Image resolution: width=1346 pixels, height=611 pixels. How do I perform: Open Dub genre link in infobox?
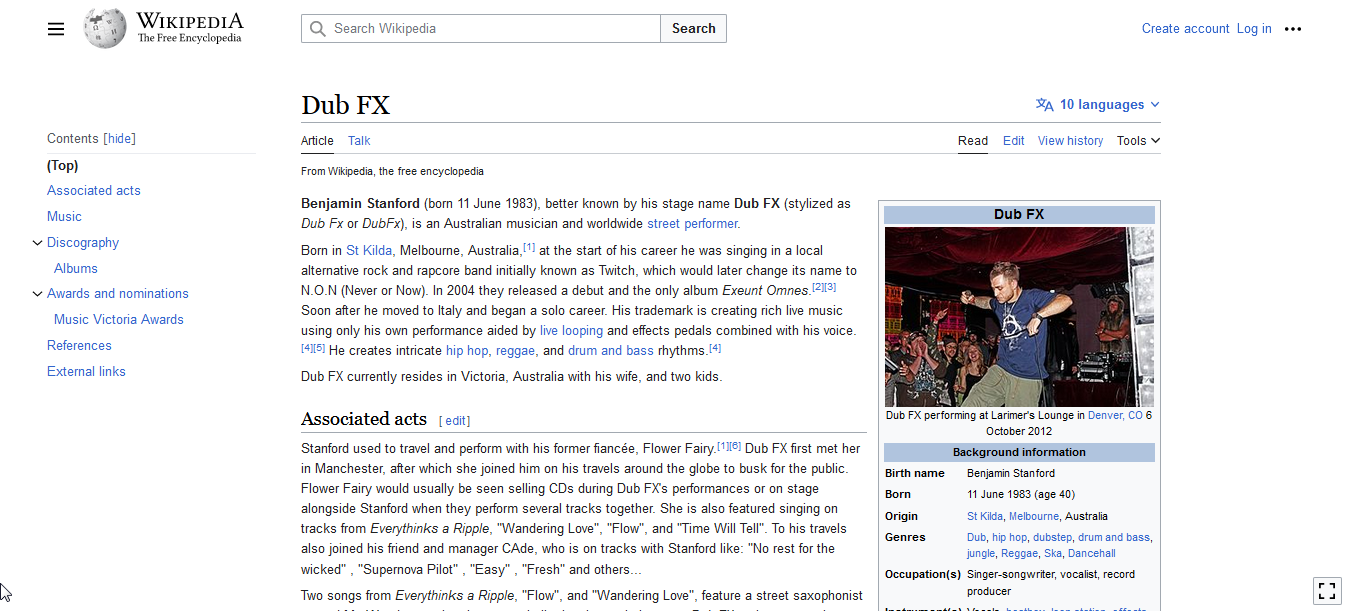pyautogui.click(x=976, y=538)
